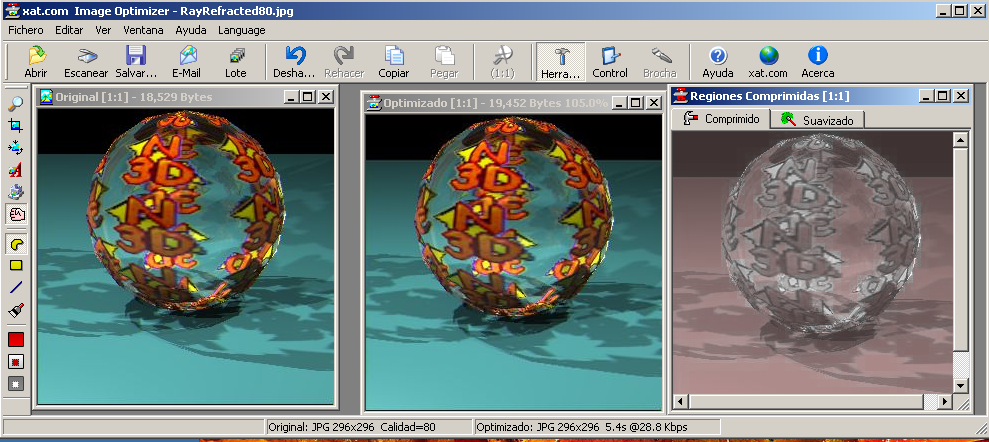Select the blue line tool in sidebar
This screenshot has height=442, width=989.
click(16, 288)
